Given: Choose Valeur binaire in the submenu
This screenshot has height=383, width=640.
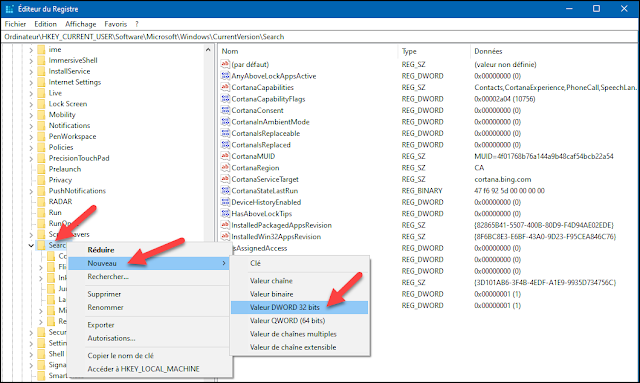Looking at the screenshot, I should [300, 294].
